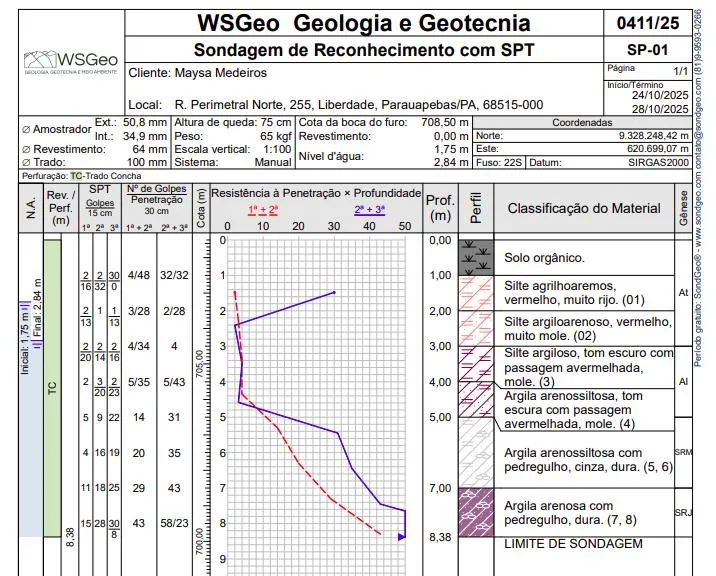The width and height of the screenshot is (716, 576).
Task: Select the Classificação do Material column header
Action: [x=584, y=208]
